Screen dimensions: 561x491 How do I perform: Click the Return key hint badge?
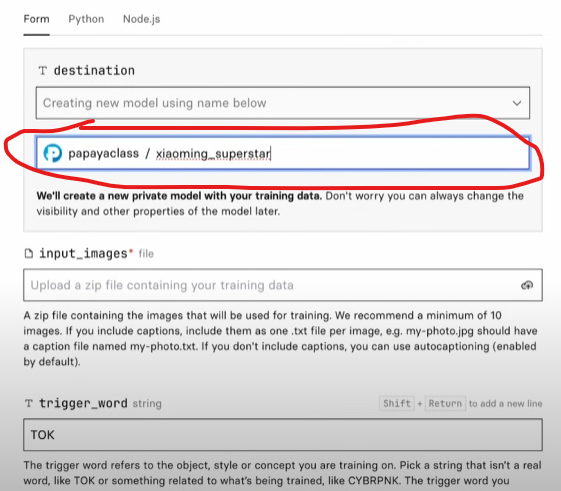pos(445,404)
